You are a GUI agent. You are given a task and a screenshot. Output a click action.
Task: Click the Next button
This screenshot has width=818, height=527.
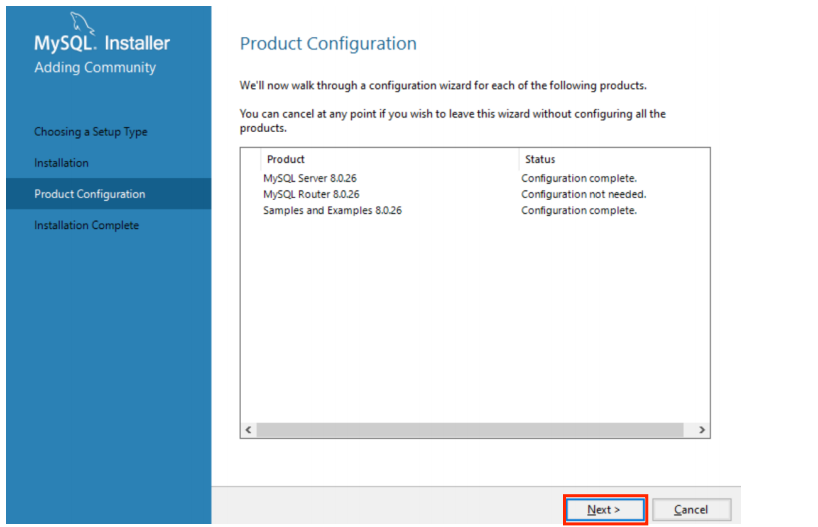point(605,509)
